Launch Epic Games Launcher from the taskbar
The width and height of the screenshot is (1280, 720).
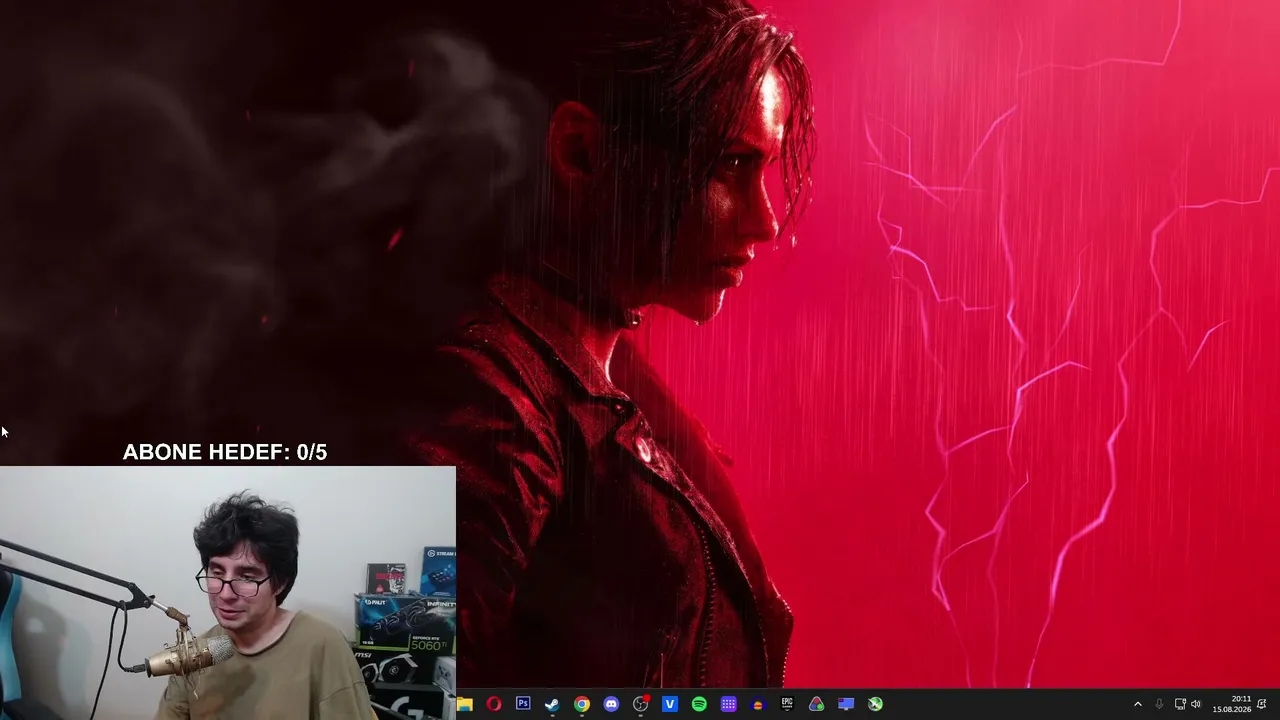[x=787, y=704]
